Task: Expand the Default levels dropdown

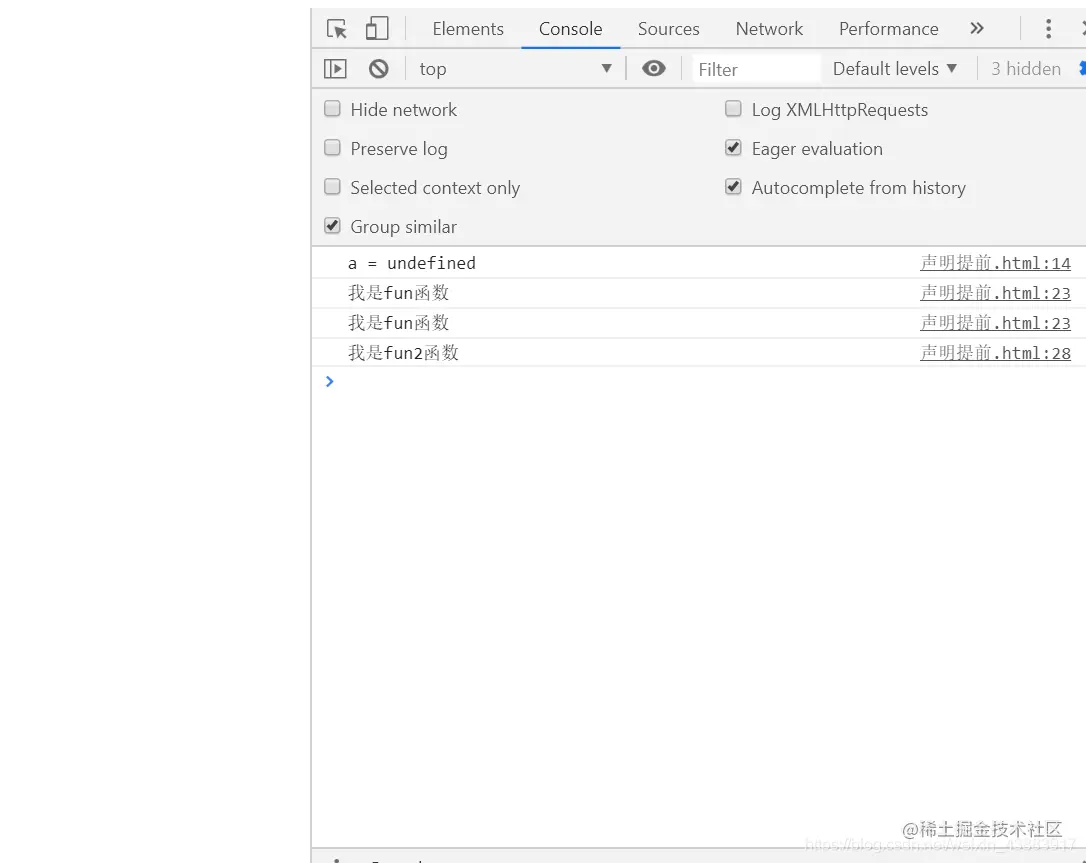Action: [x=895, y=69]
